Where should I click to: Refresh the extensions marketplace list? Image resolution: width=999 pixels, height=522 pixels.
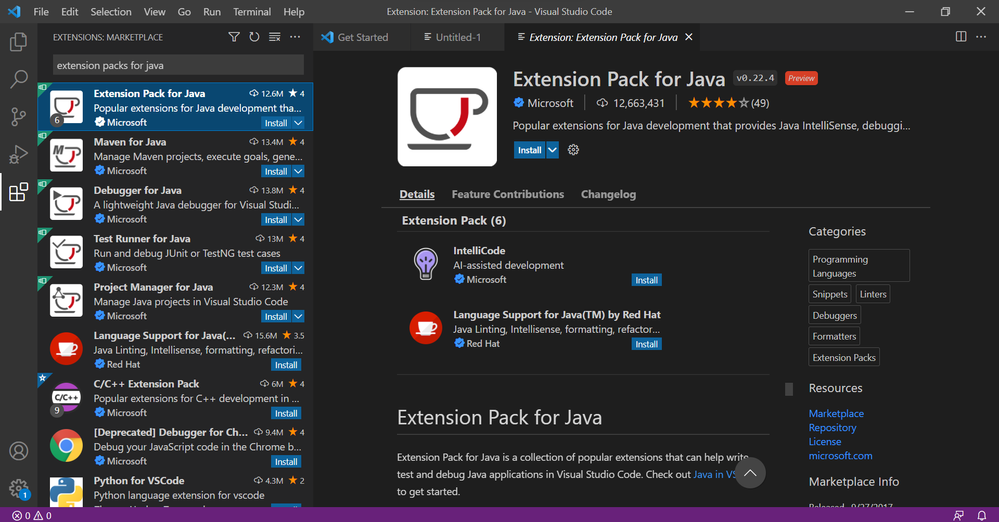(x=254, y=37)
